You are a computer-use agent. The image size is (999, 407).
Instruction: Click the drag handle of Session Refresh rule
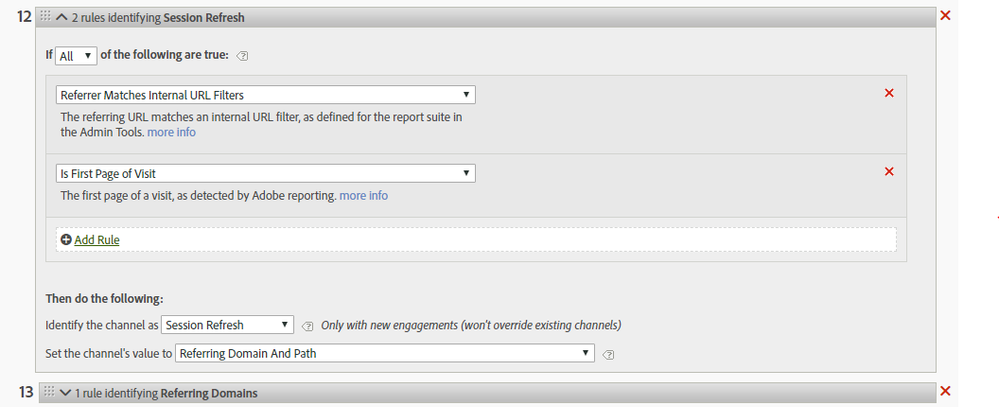(x=45, y=17)
